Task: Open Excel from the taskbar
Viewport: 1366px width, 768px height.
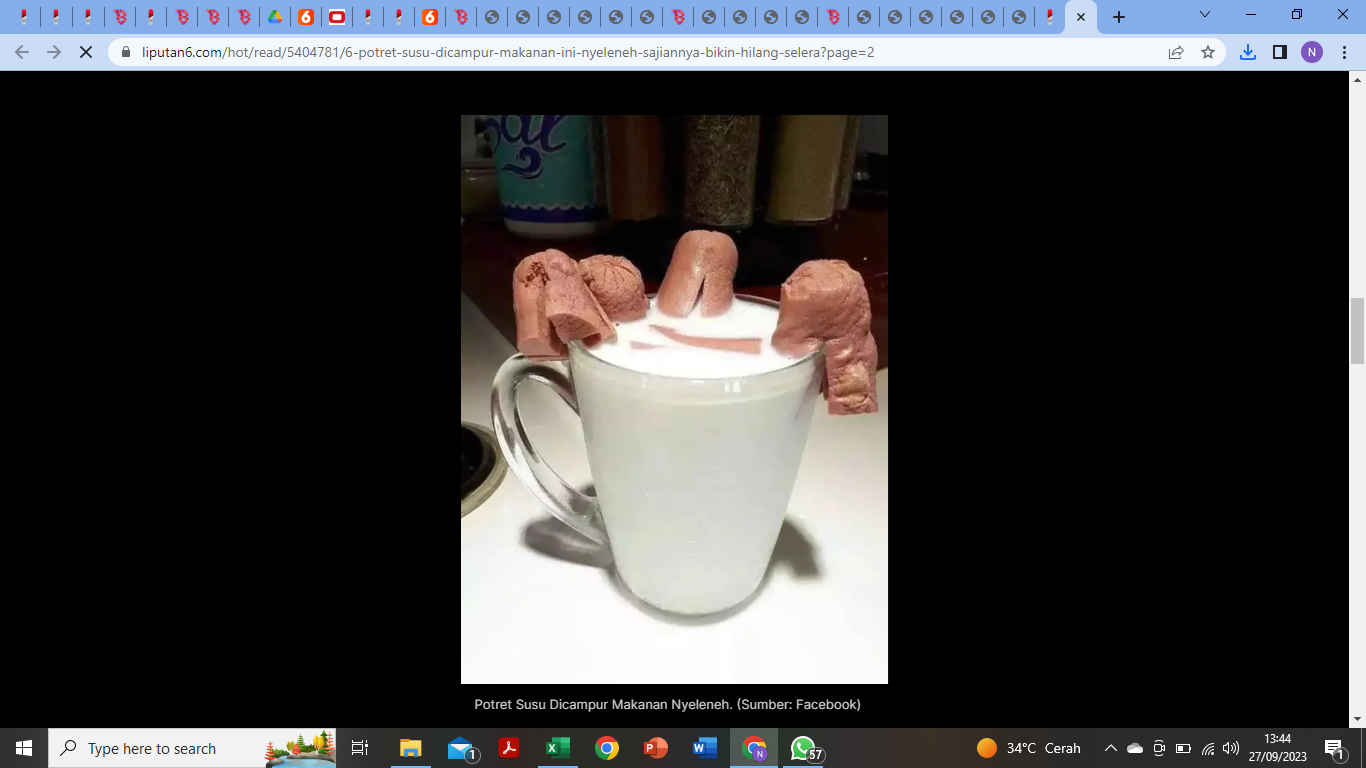Action: click(x=557, y=748)
